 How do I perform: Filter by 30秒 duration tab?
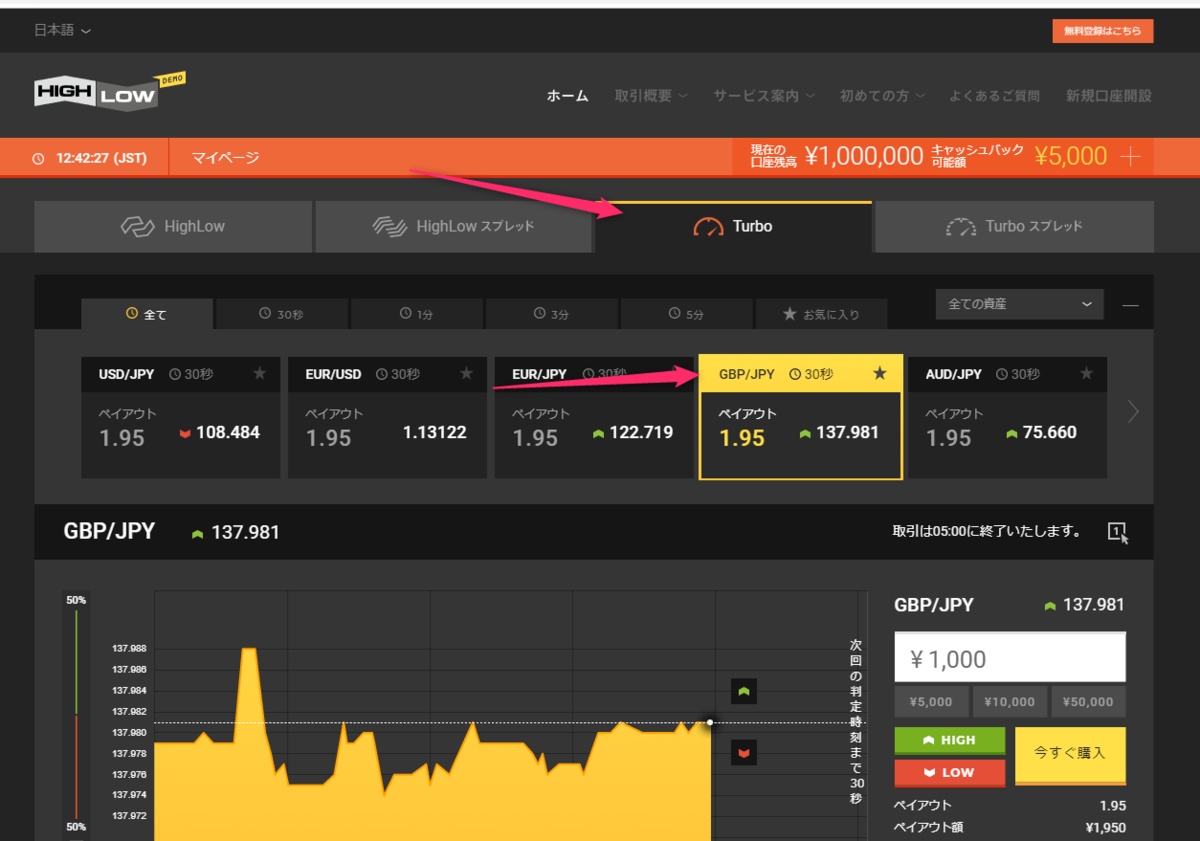click(282, 314)
